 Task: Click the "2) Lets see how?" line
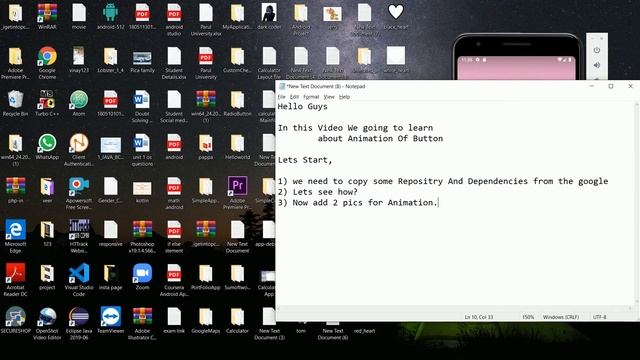pos(318,192)
